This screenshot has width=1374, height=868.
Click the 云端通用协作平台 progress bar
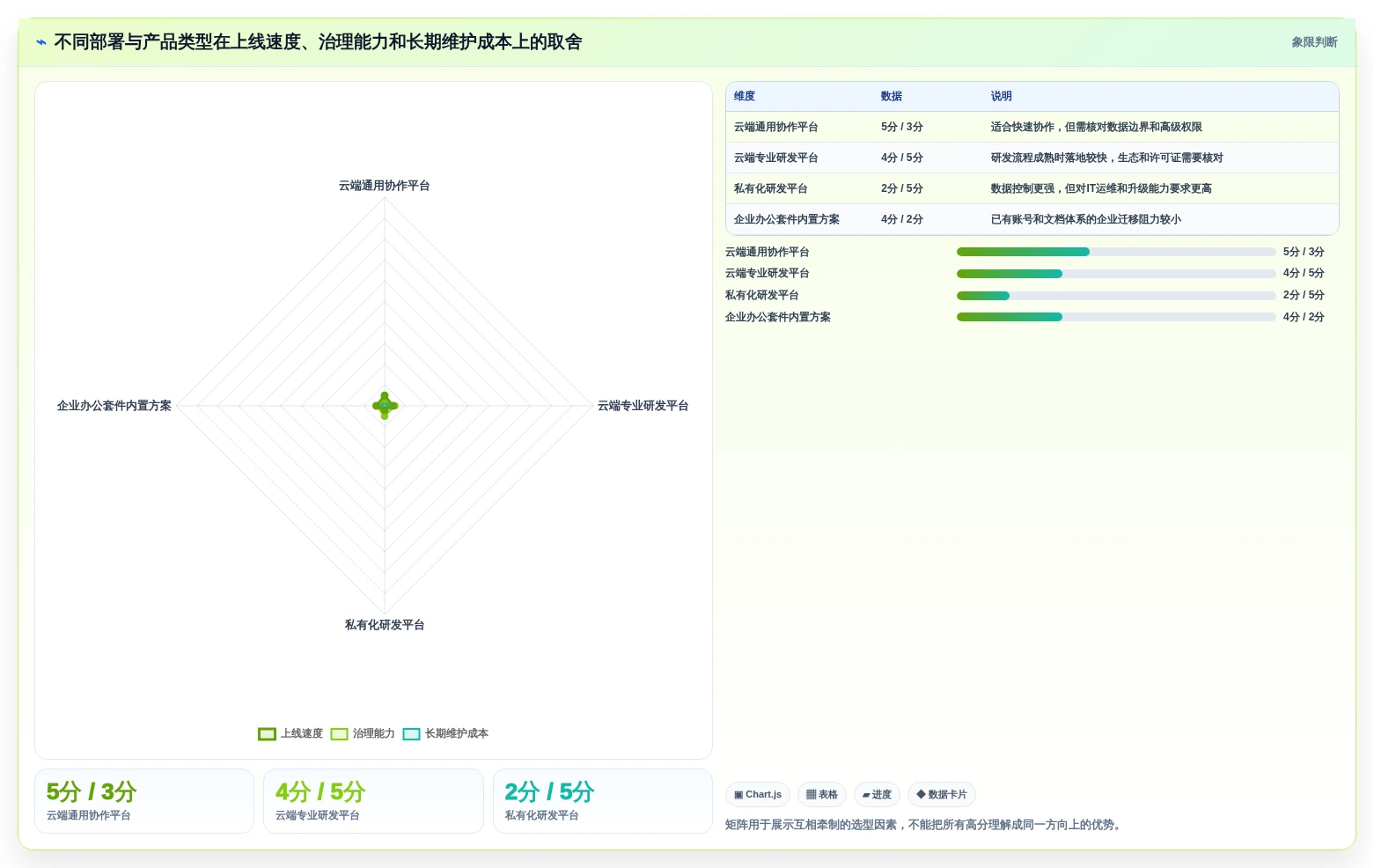pos(1116,252)
